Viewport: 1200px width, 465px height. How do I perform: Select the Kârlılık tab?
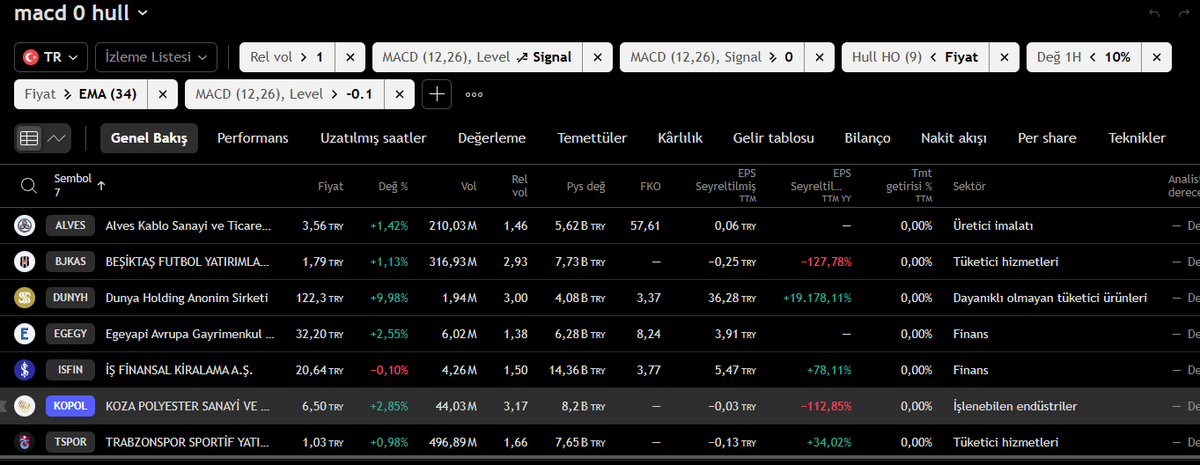click(x=680, y=138)
